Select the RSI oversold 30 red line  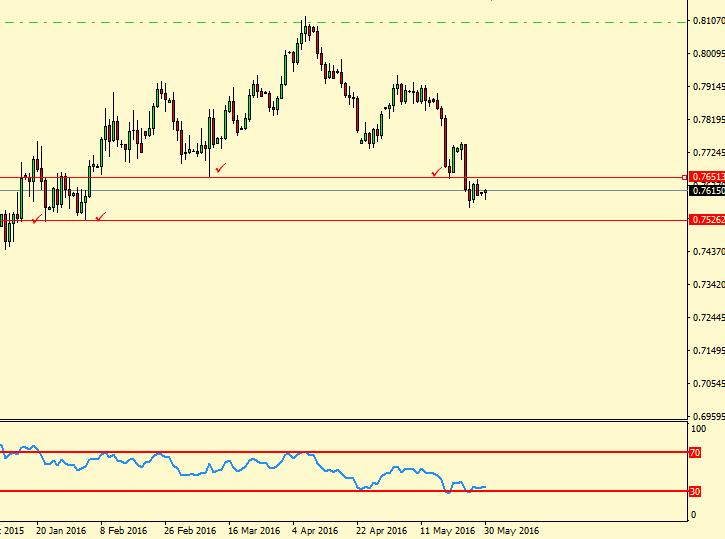(344, 491)
